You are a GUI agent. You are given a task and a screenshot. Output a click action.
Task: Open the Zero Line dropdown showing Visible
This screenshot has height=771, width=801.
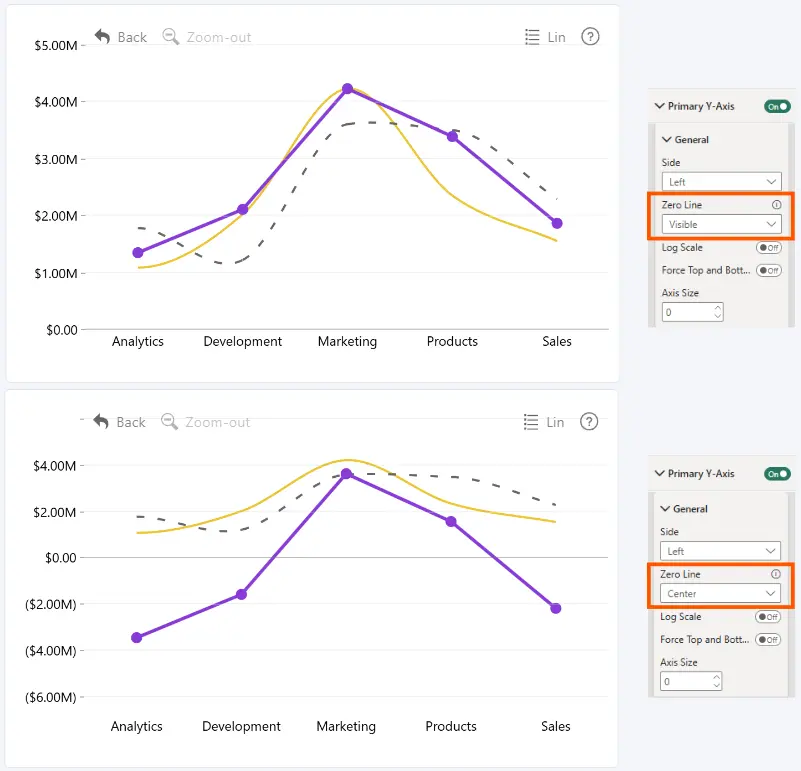(721, 224)
